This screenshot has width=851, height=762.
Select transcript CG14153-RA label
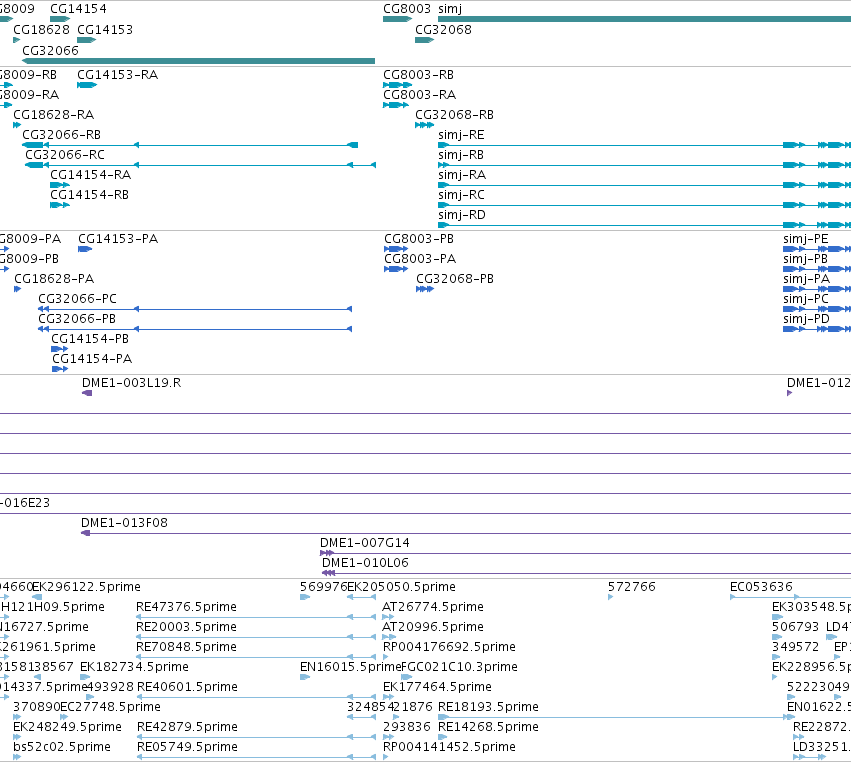pos(117,74)
